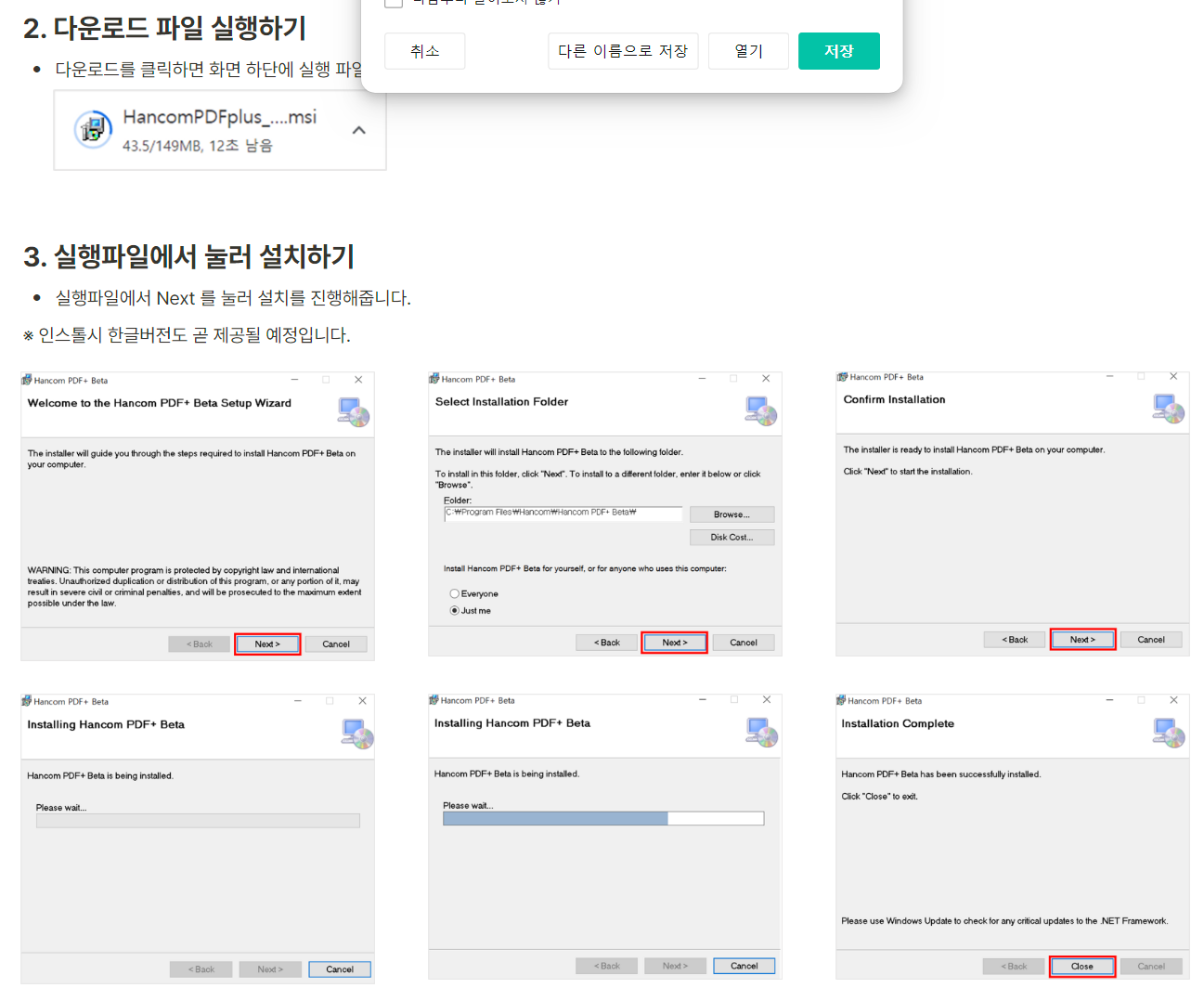Click Next in Select Installation Folder window
The height and width of the screenshot is (1001, 1204).
pyautogui.click(x=675, y=643)
